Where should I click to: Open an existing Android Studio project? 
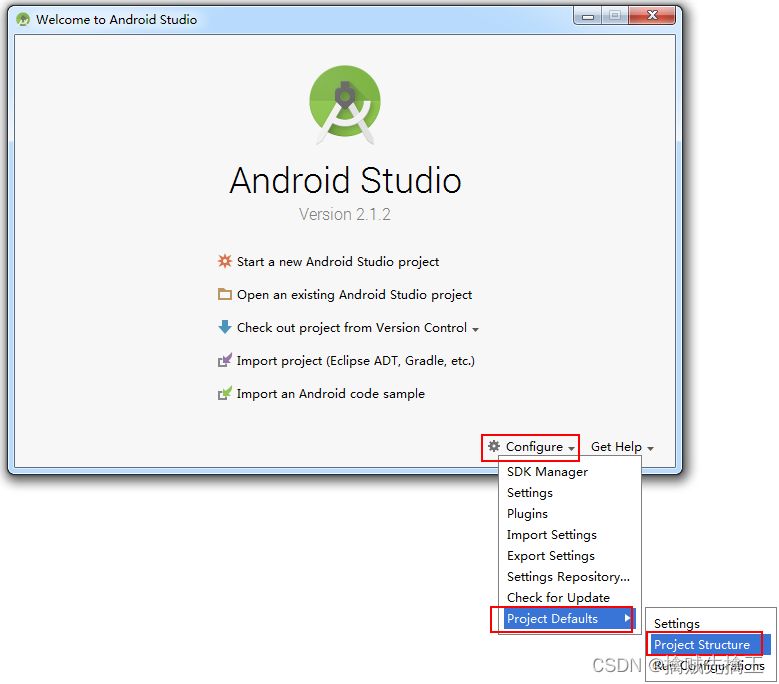click(354, 295)
